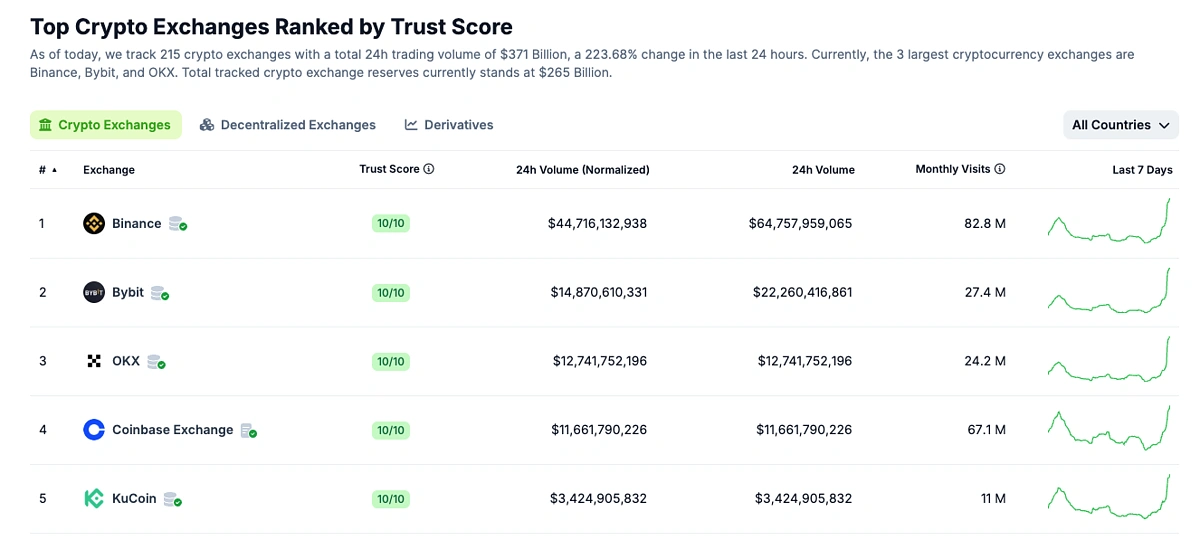Switch to the Decentralized Exchanges tab
Image resolution: width=1200 pixels, height=540 pixels.
tap(288, 125)
